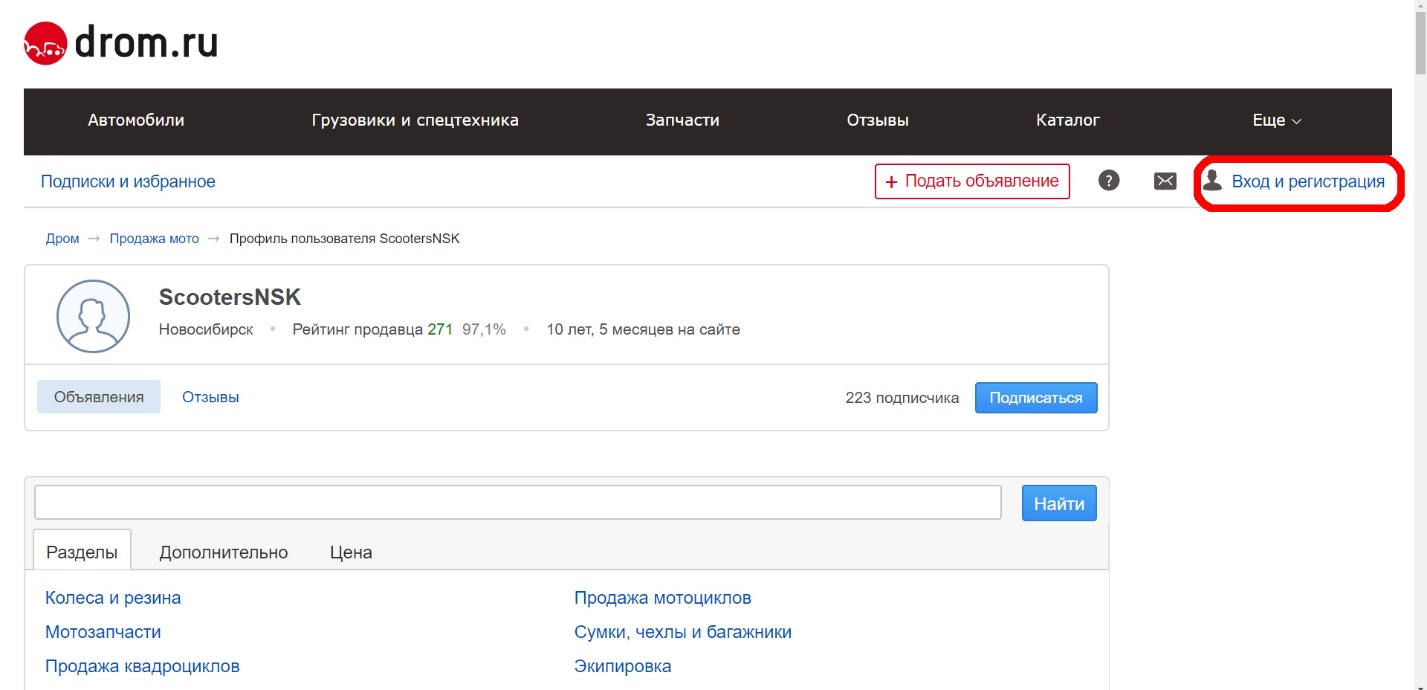
Task: Open the Каталог section
Action: (x=1068, y=120)
